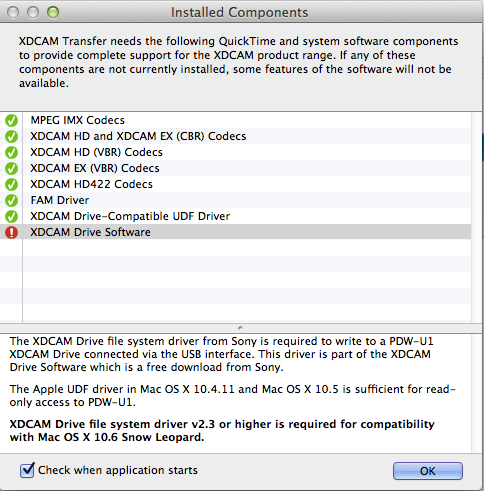Viewport: 484px width, 491px height.
Task: Select the XDCAM HD422 Codecs row
Action: click(235, 184)
